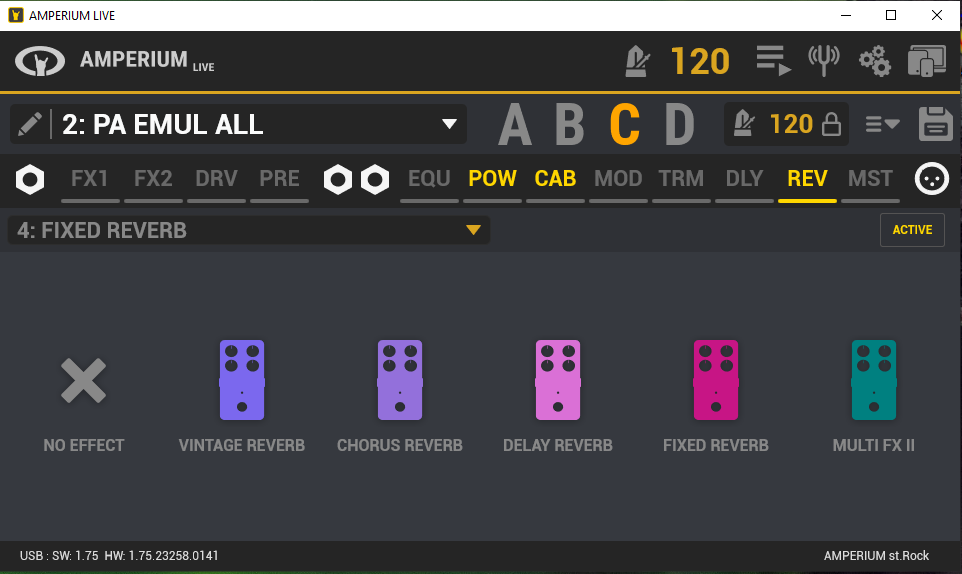This screenshot has width=962, height=574.
Task: Open the metronome in the top header
Action: [637, 61]
